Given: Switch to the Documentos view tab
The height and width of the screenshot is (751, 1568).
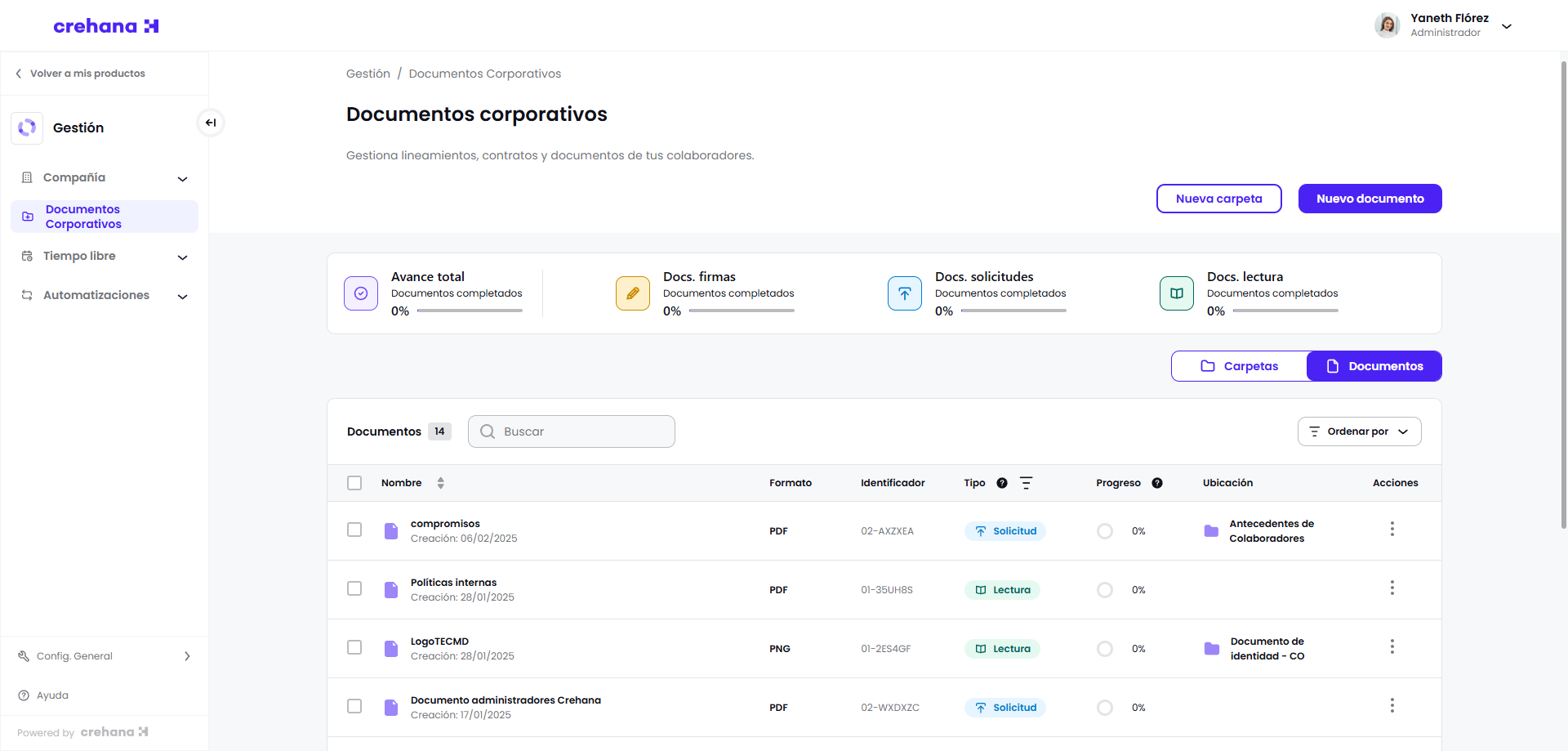Looking at the screenshot, I should click(1374, 366).
